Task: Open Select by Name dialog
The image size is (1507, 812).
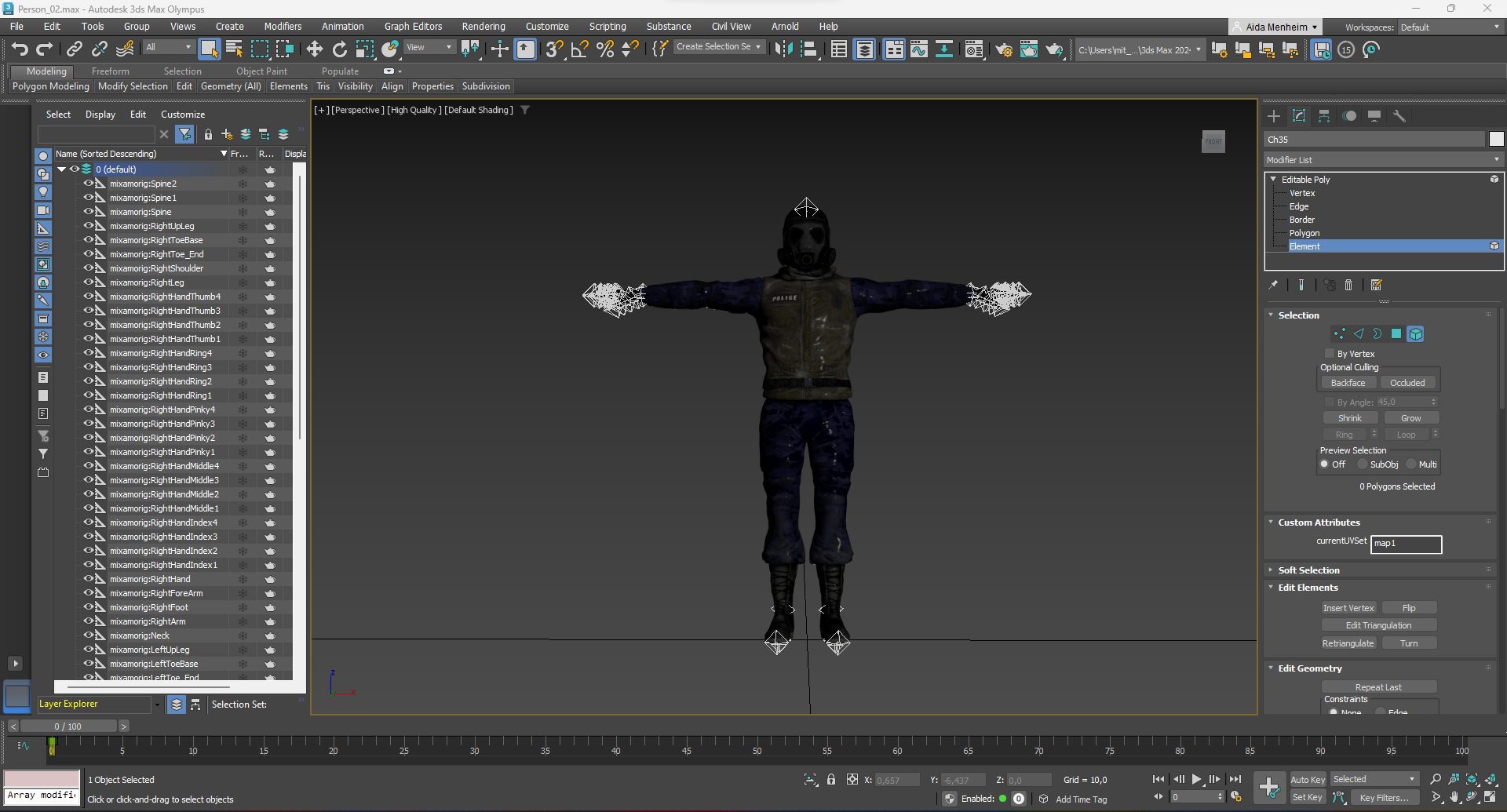Action: (x=234, y=49)
